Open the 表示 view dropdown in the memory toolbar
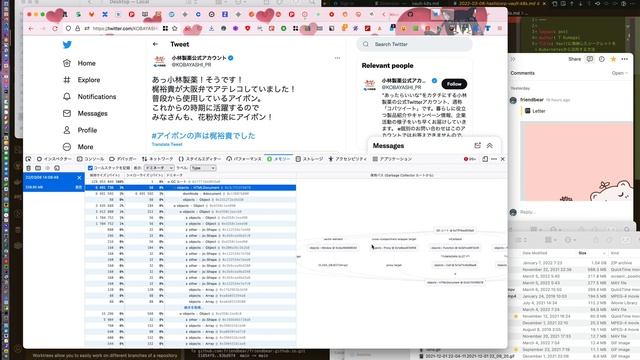Viewport: 640px width, 360px height. [159, 168]
